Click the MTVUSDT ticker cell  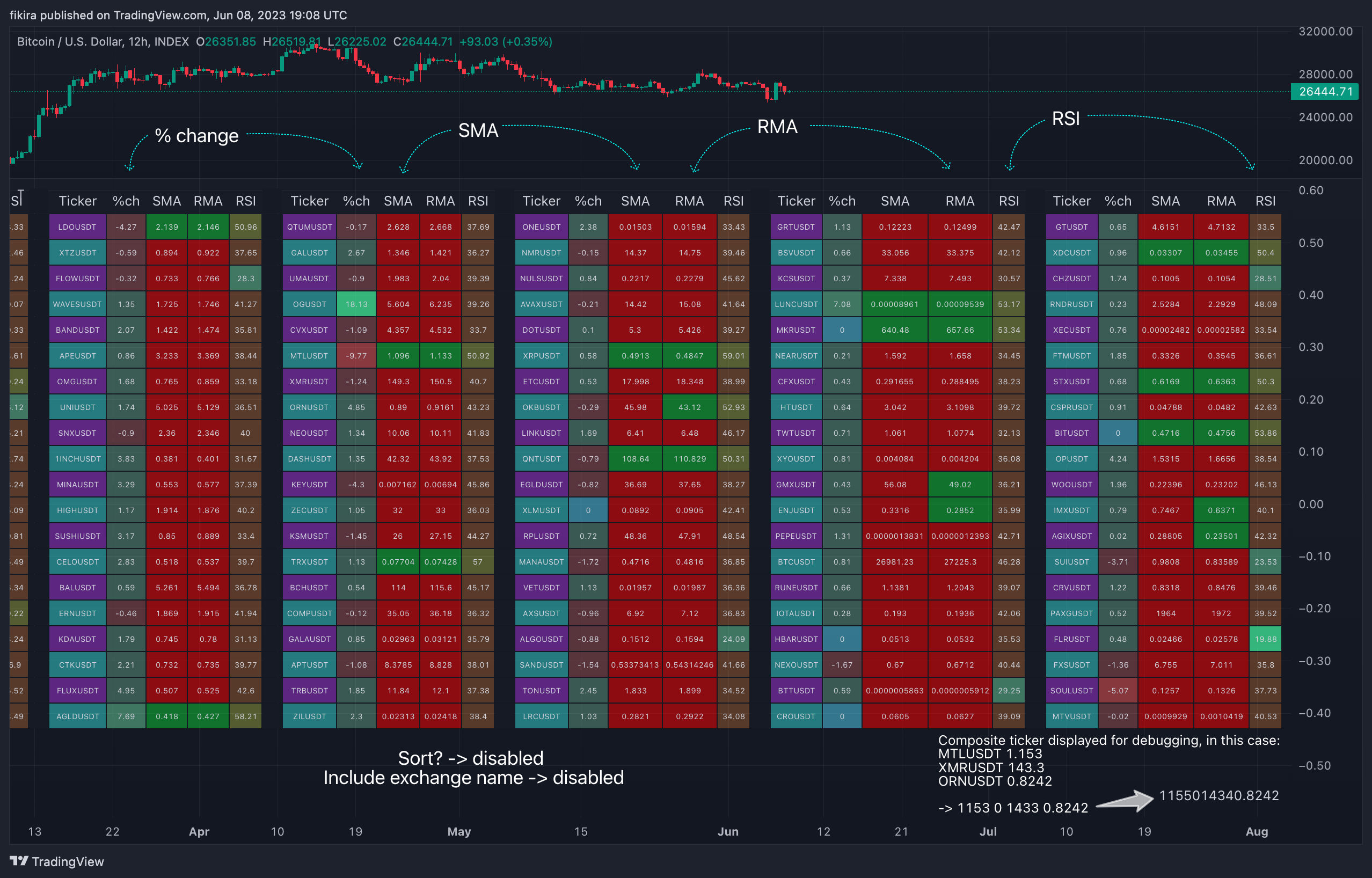tap(1072, 716)
